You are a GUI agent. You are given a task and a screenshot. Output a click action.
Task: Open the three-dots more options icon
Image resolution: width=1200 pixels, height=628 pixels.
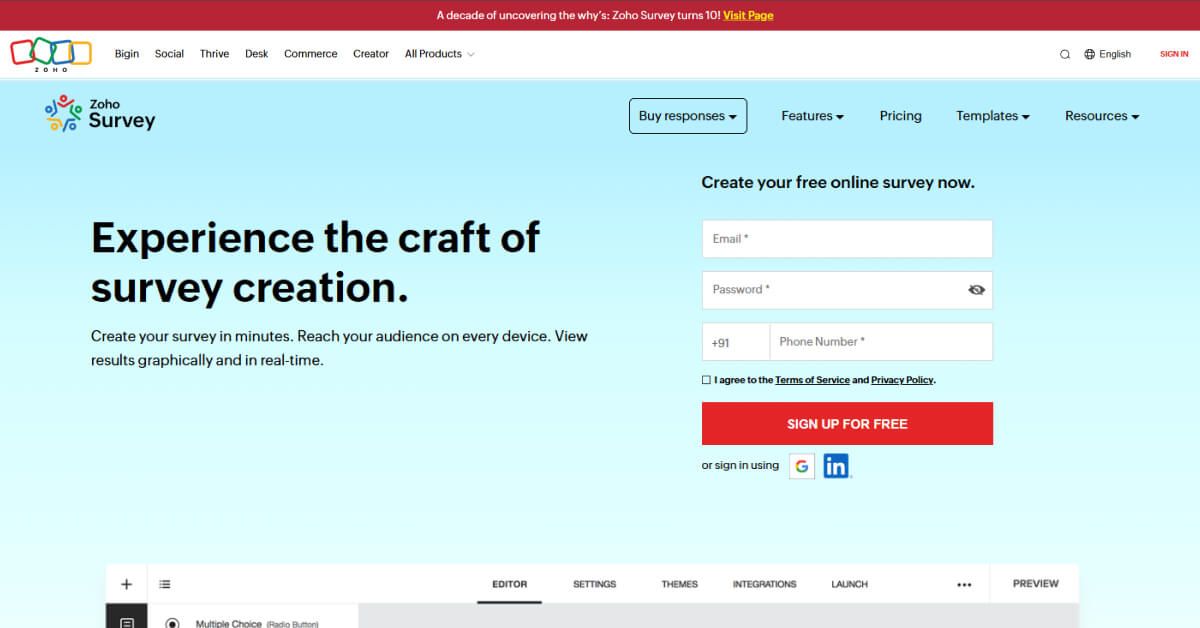click(964, 585)
